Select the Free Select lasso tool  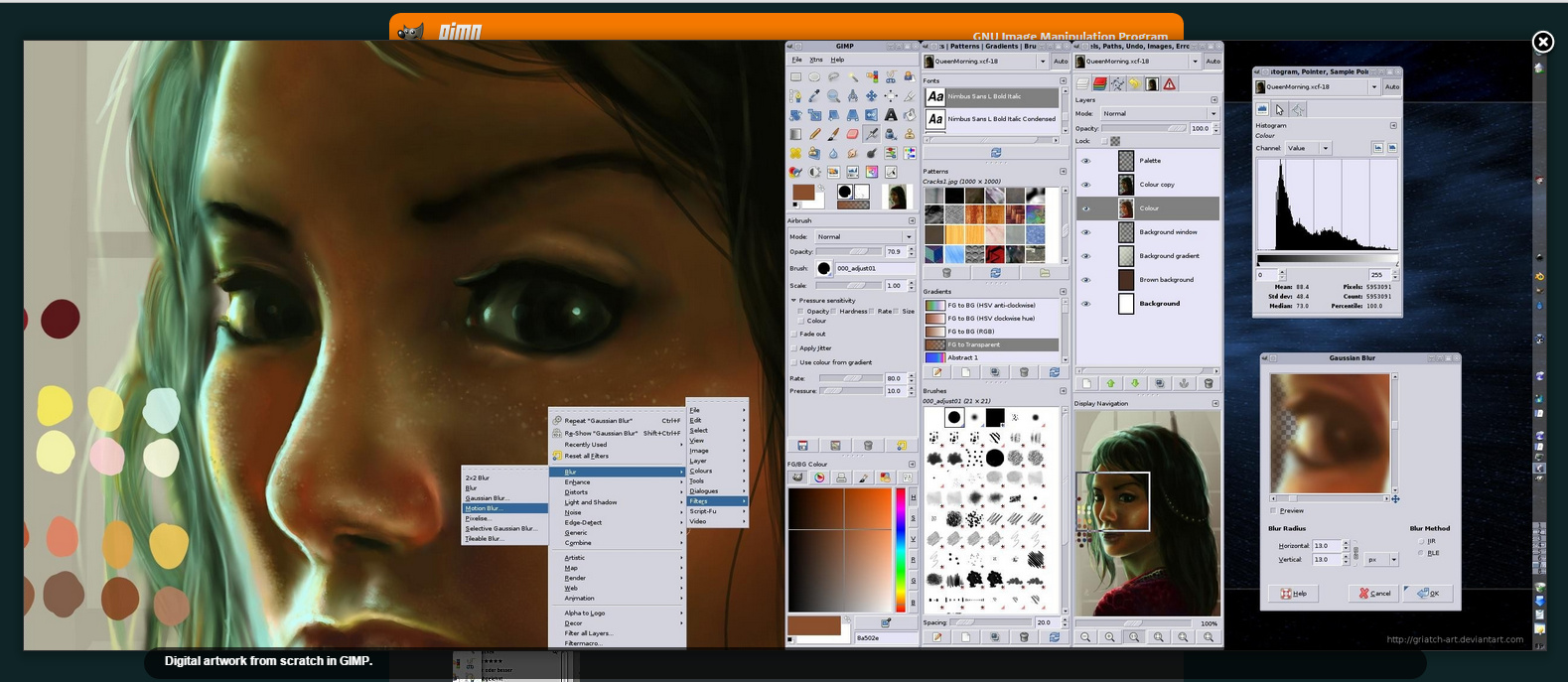pos(833,76)
